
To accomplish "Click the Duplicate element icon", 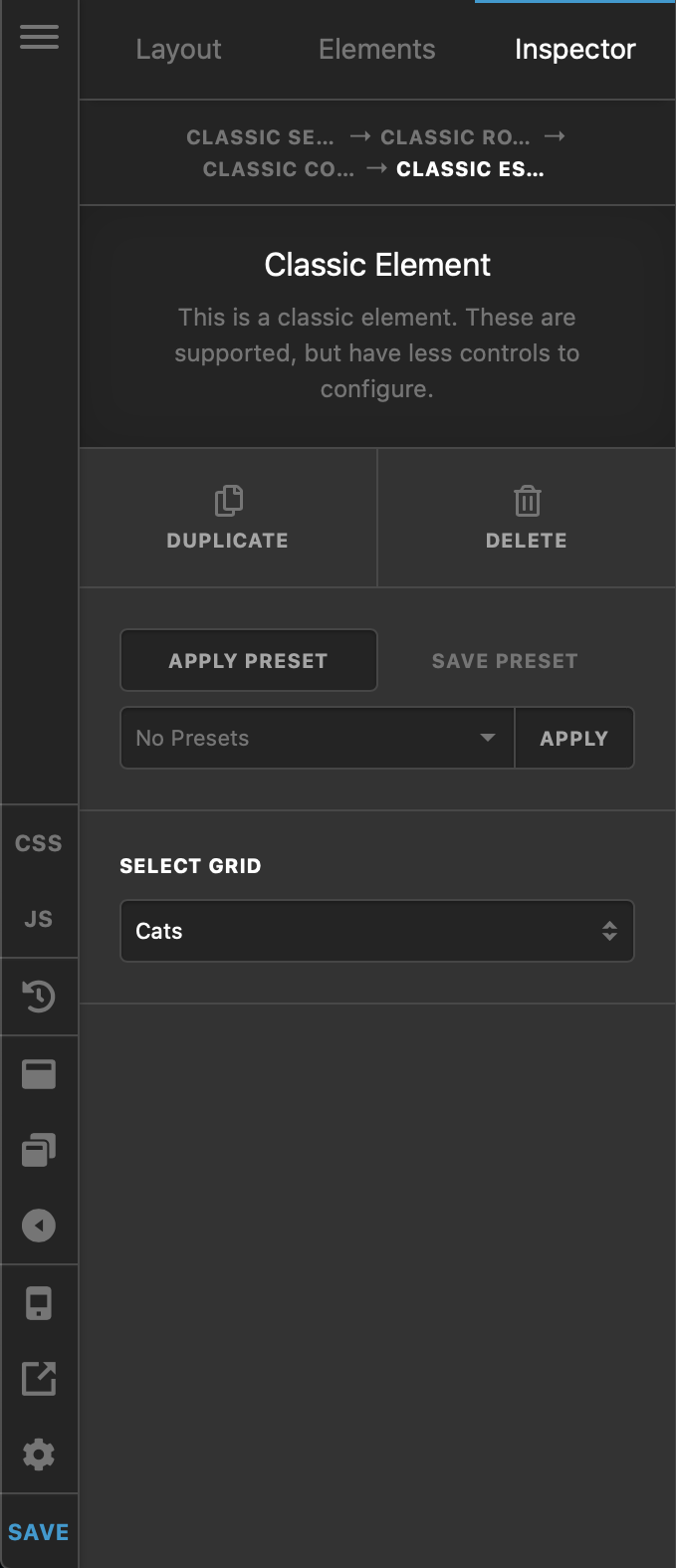I will pos(227,501).
